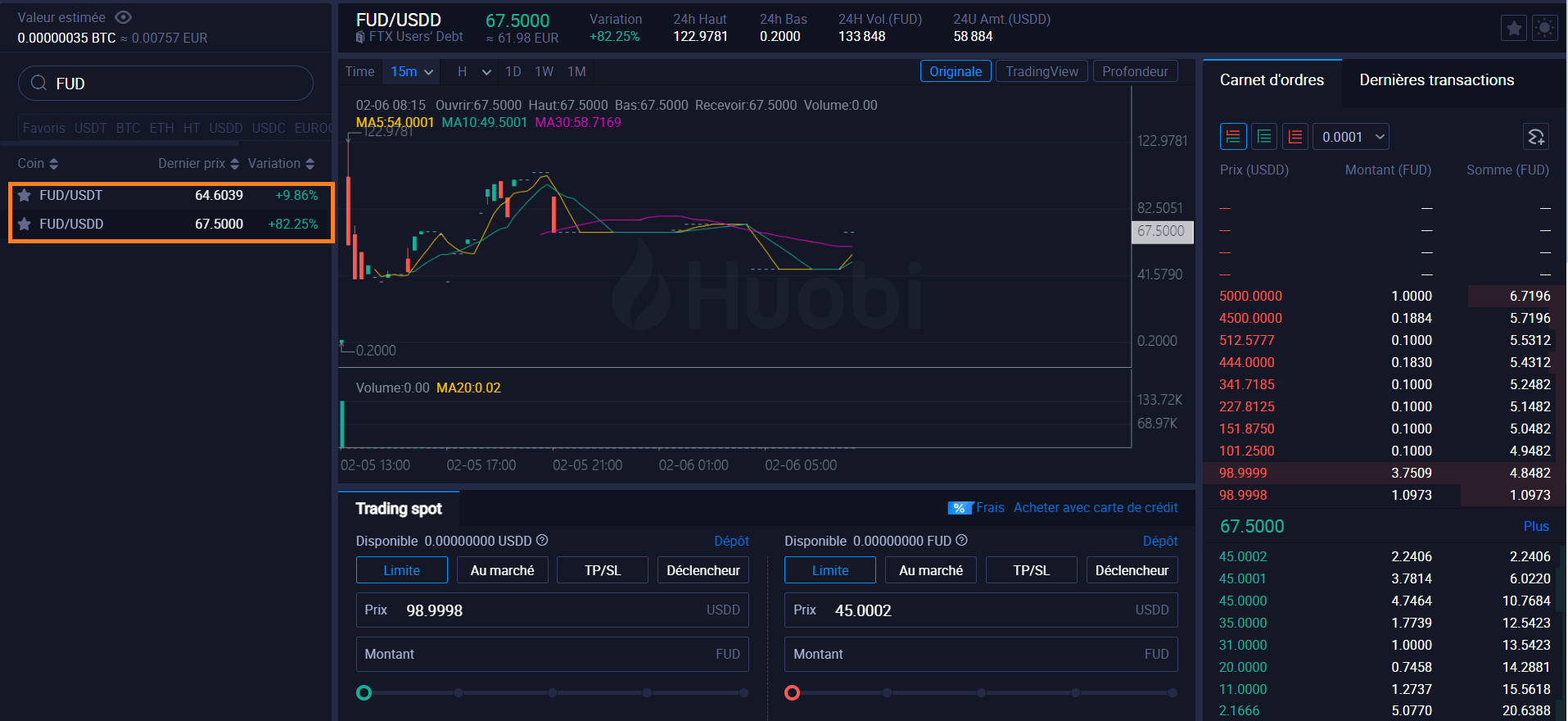Show only sell orders icon
This screenshot has width=1568, height=721.
pos(1295,137)
